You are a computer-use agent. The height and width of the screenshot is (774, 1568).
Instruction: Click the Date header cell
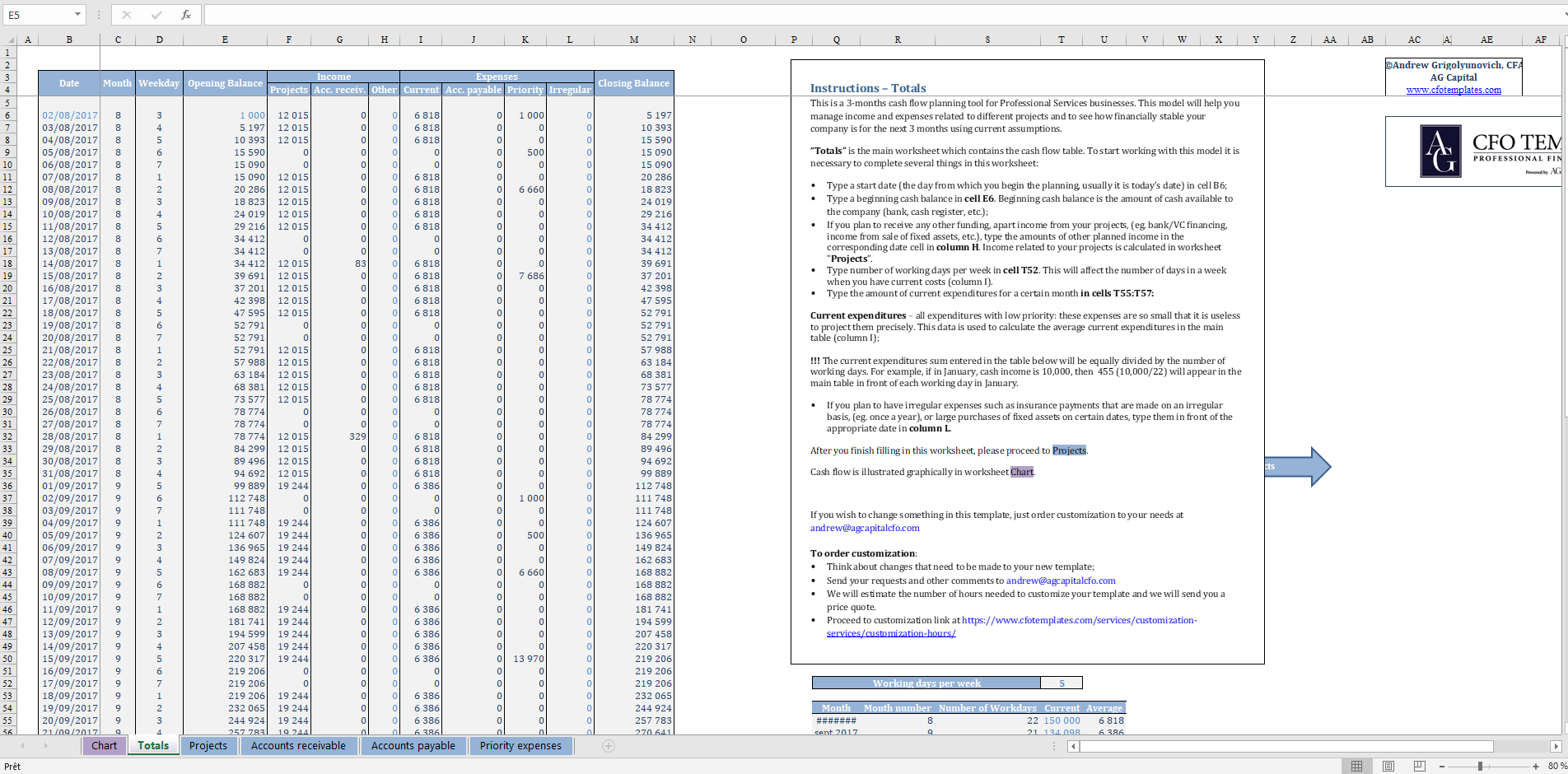[69, 83]
